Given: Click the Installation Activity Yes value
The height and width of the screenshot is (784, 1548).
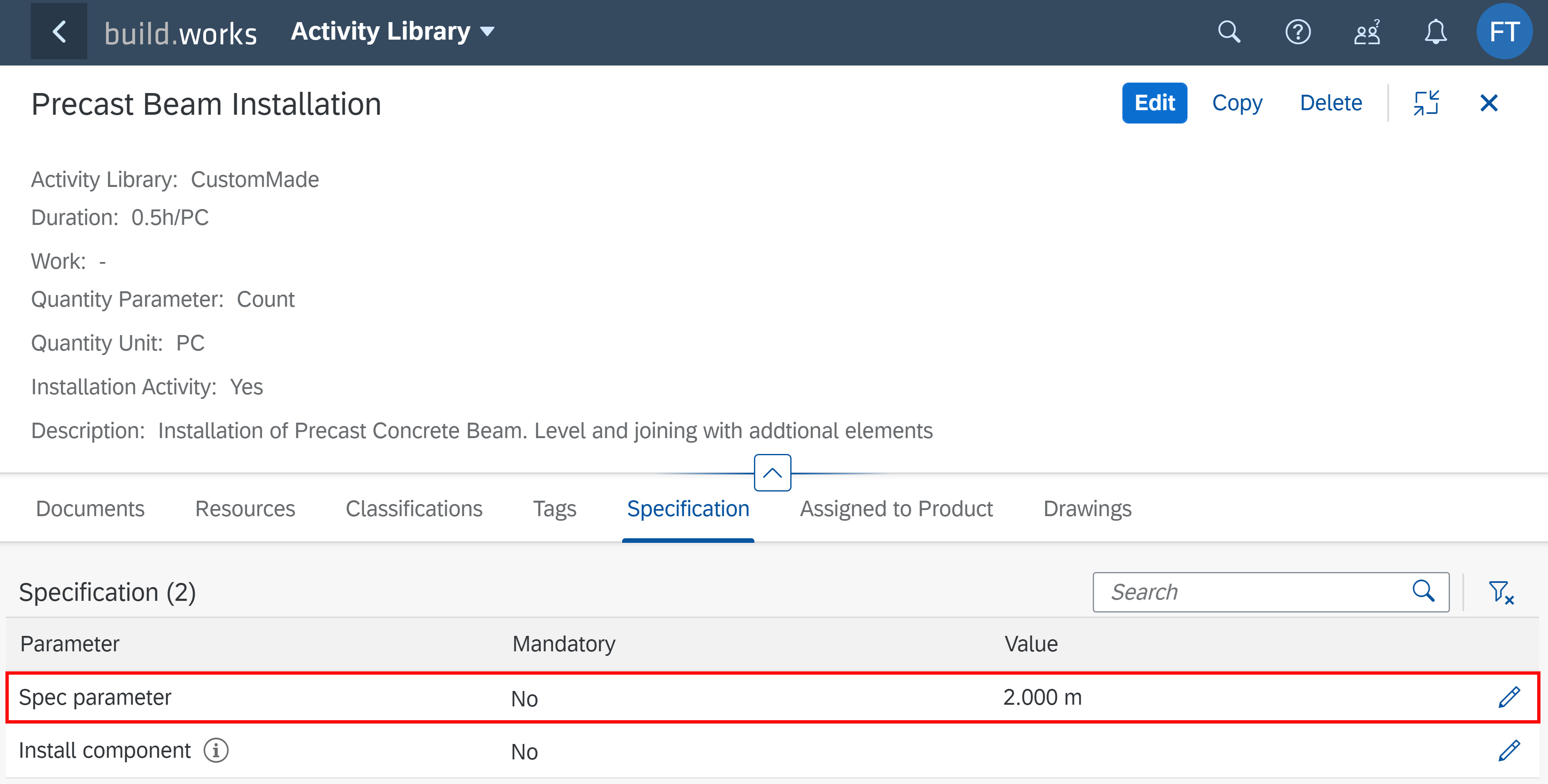Looking at the screenshot, I should coord(246,387).
